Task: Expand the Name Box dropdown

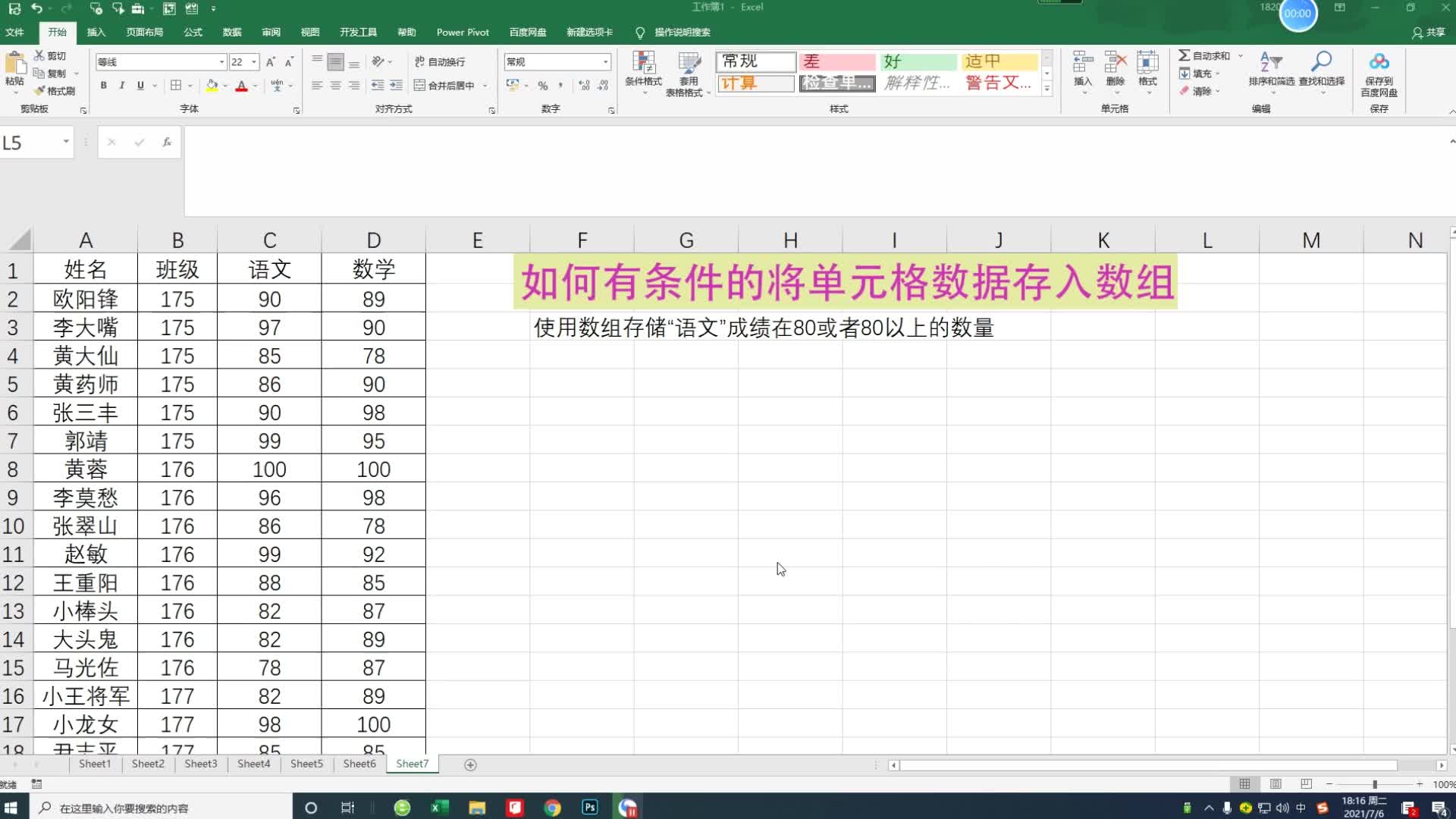Action: click(x=66, y=142)
